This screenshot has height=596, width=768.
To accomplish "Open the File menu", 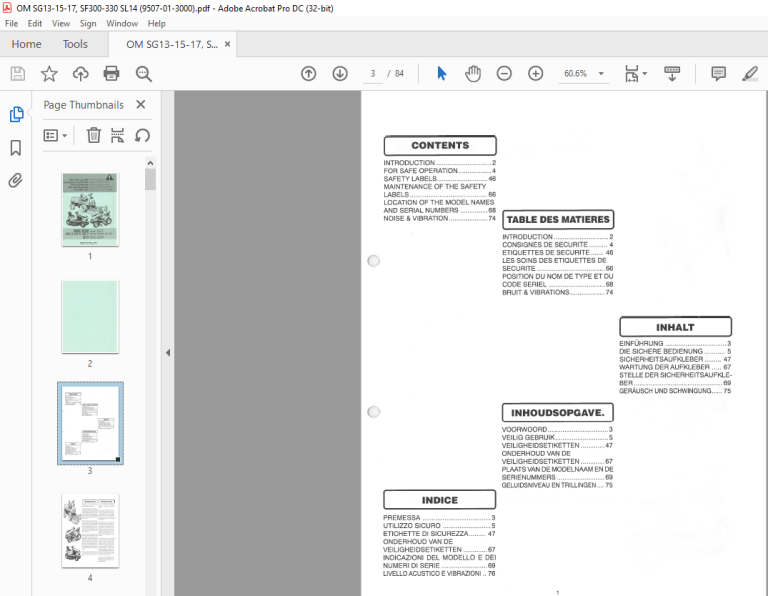I will [11, 24].
